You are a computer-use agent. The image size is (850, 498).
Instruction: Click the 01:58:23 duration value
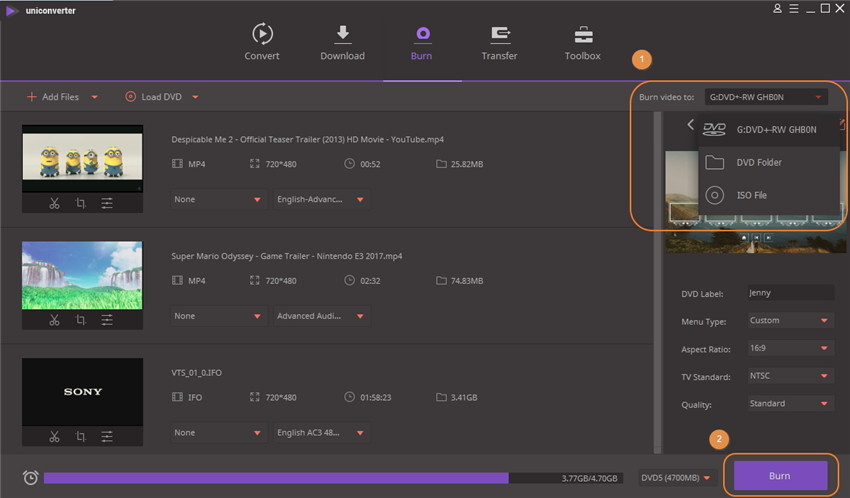coord(376,398)
